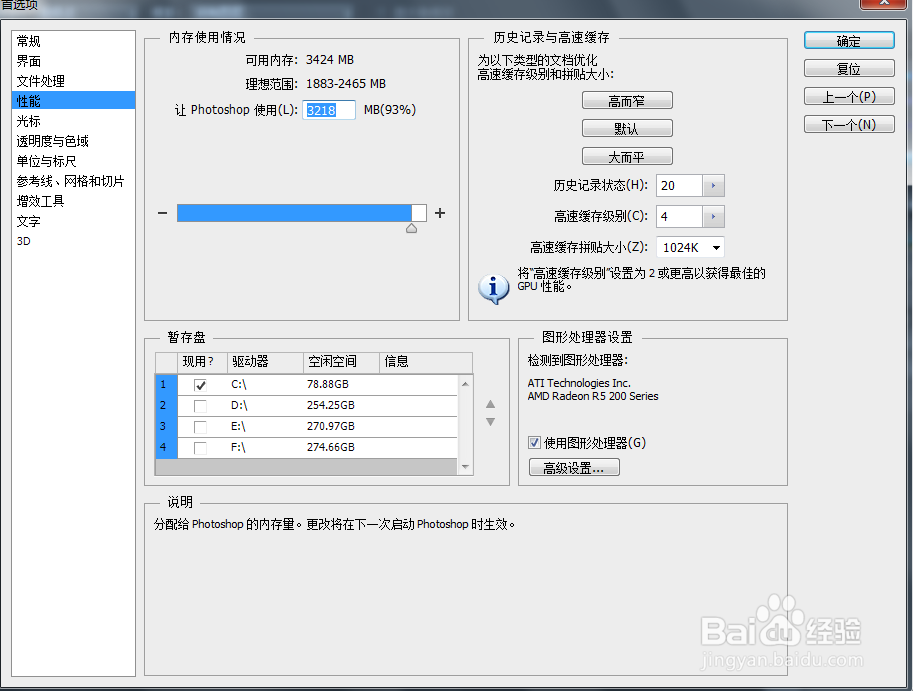Open the 高速缓存拼贴大小 1024K dropdown
Viewport: 913px width, 691px height.
click(691, 247)
